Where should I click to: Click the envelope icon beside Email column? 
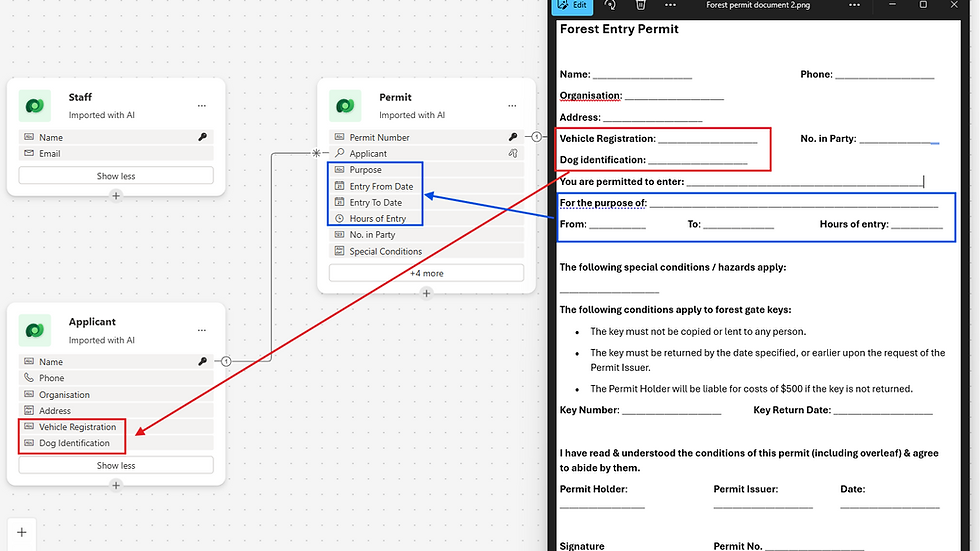[29, 153]
